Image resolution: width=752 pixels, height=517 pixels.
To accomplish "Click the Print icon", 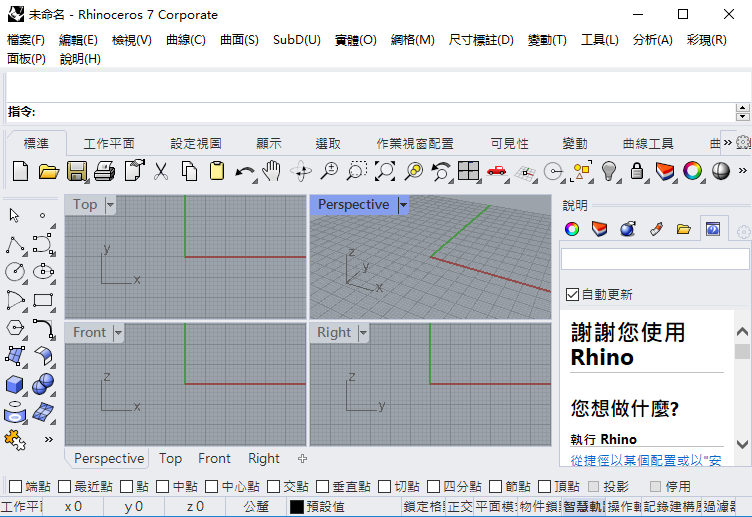I will (105, 171).
